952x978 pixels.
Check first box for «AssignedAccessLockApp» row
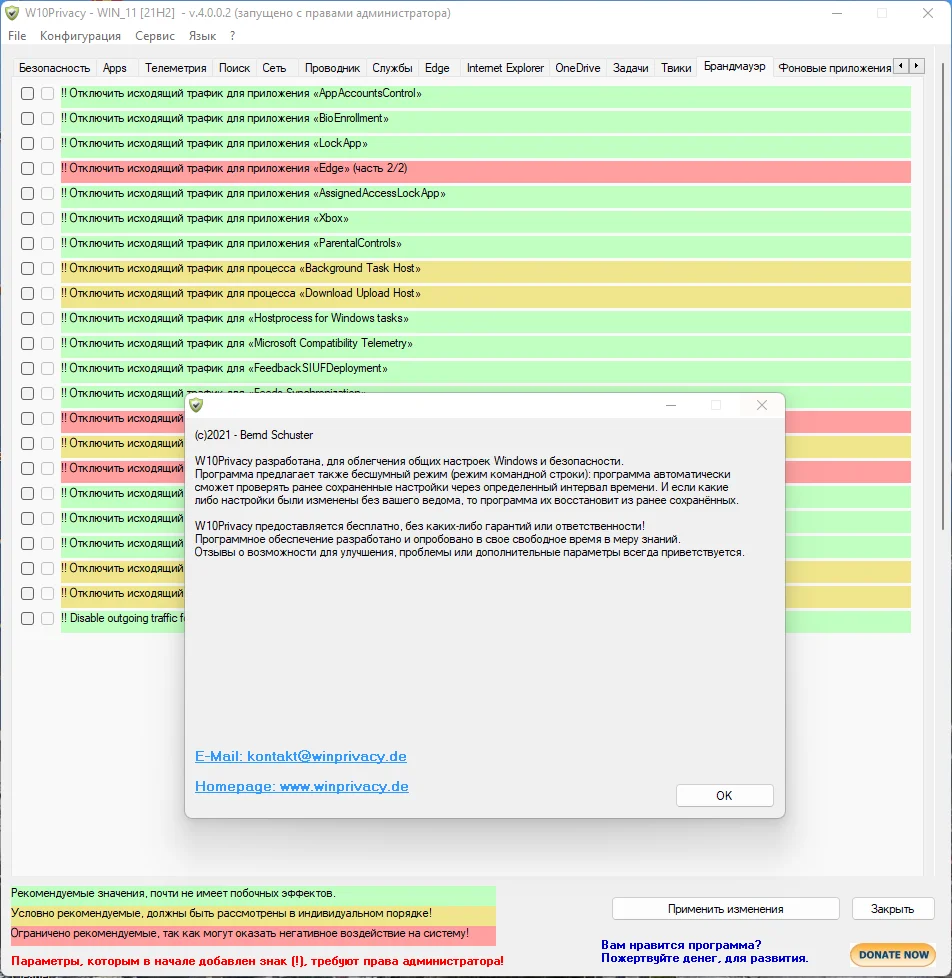click(27, 193)
